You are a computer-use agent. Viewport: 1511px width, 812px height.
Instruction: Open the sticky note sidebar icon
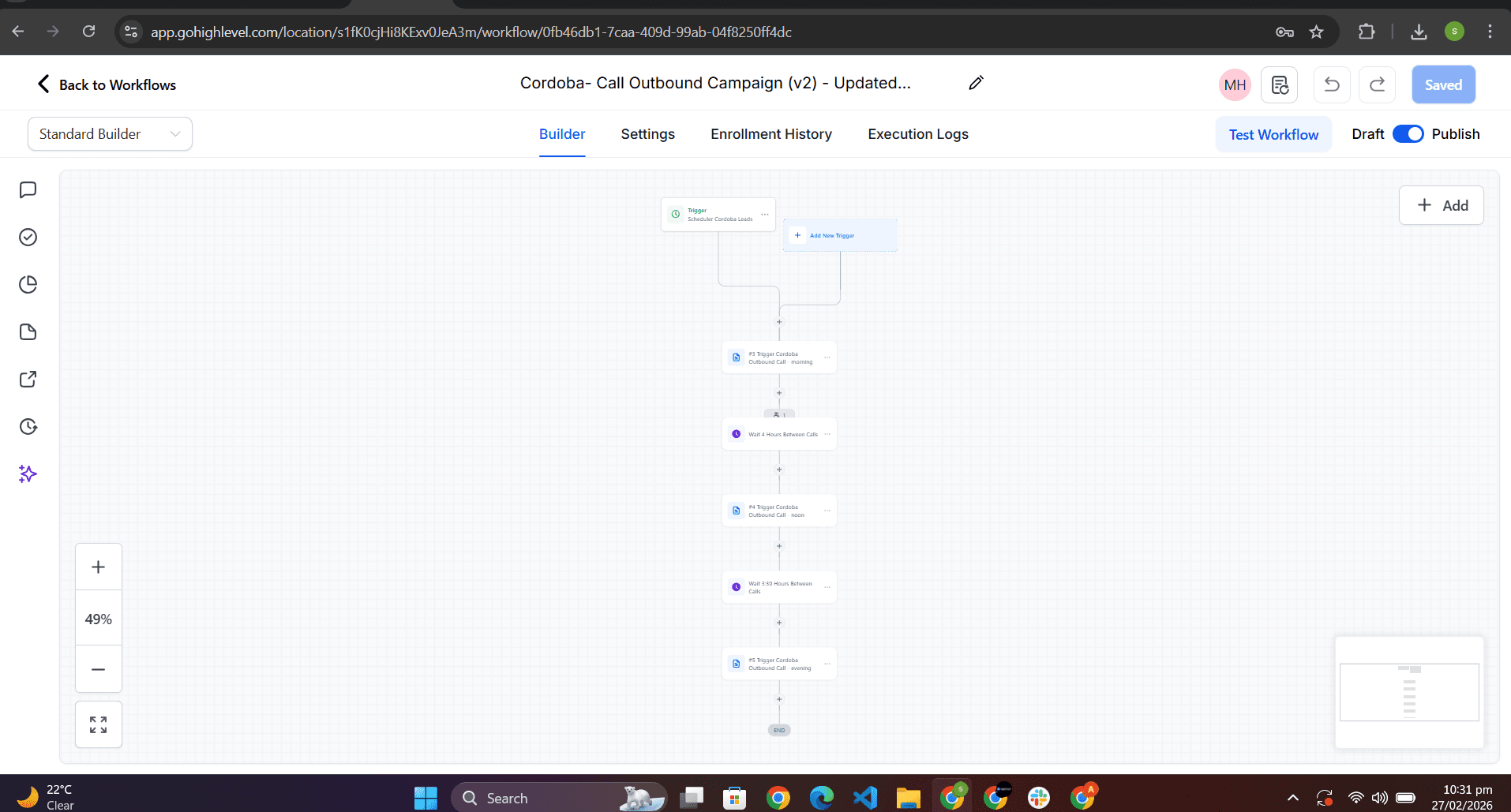tap(28, 332)
